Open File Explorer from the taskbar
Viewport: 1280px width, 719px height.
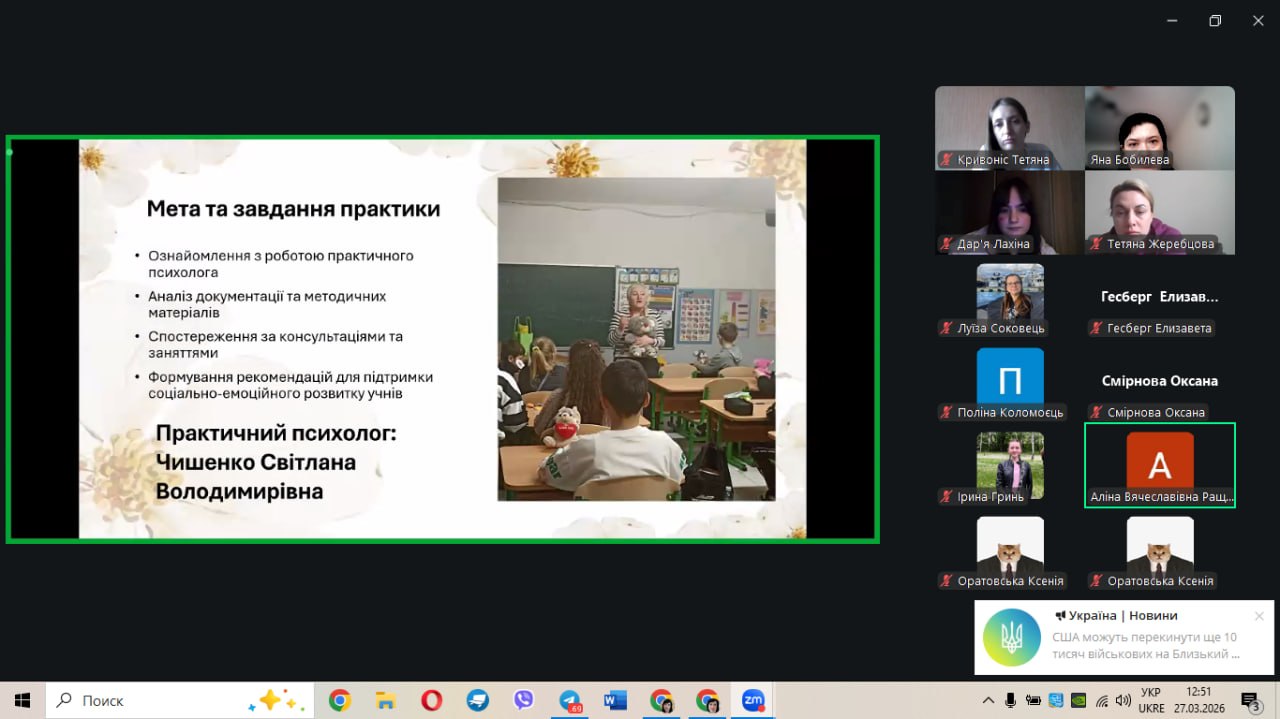coord(386,700)
